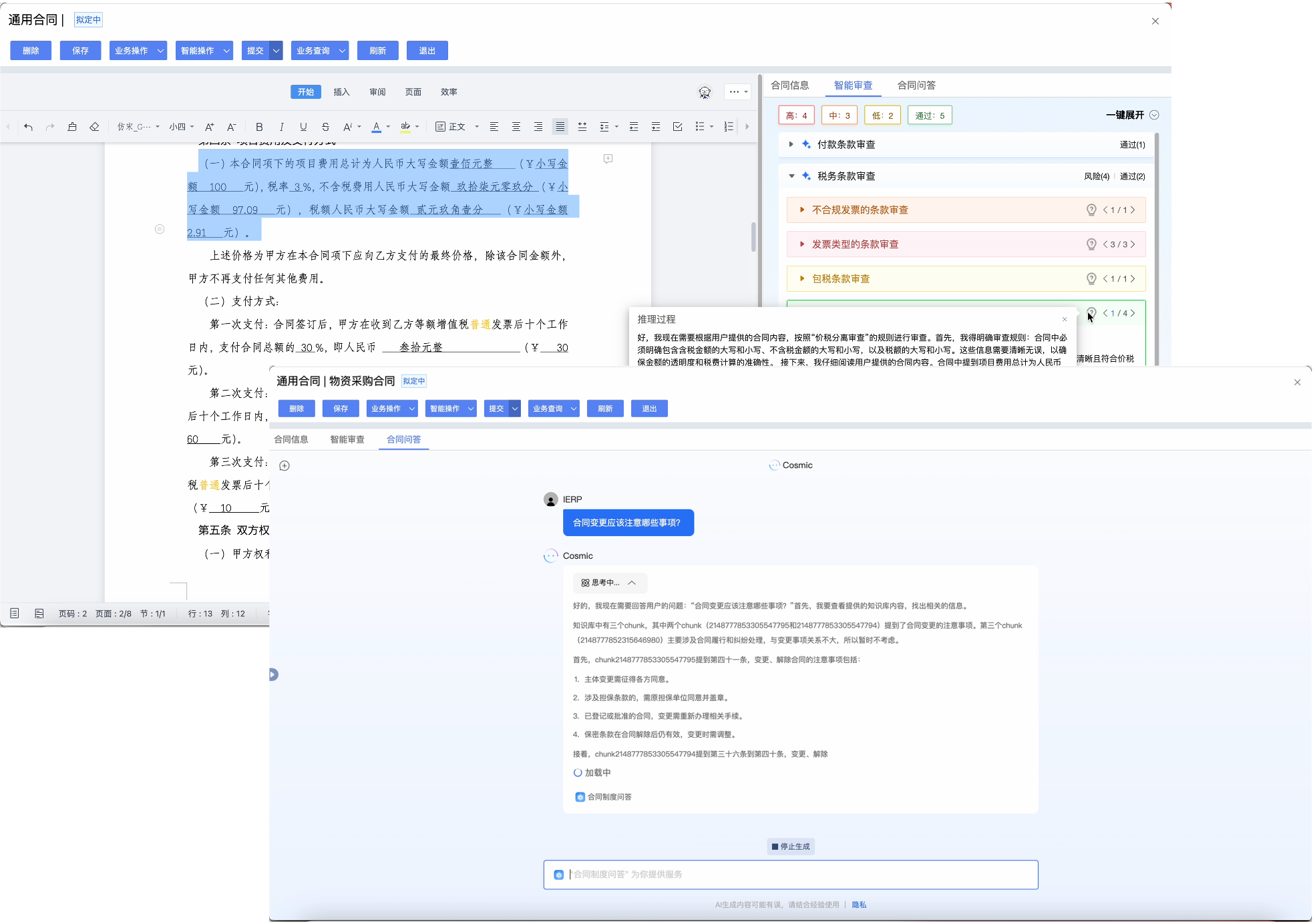Click the undo arrow icon
The width and height of the screenshot is (1313, 924).
(28, 127)
